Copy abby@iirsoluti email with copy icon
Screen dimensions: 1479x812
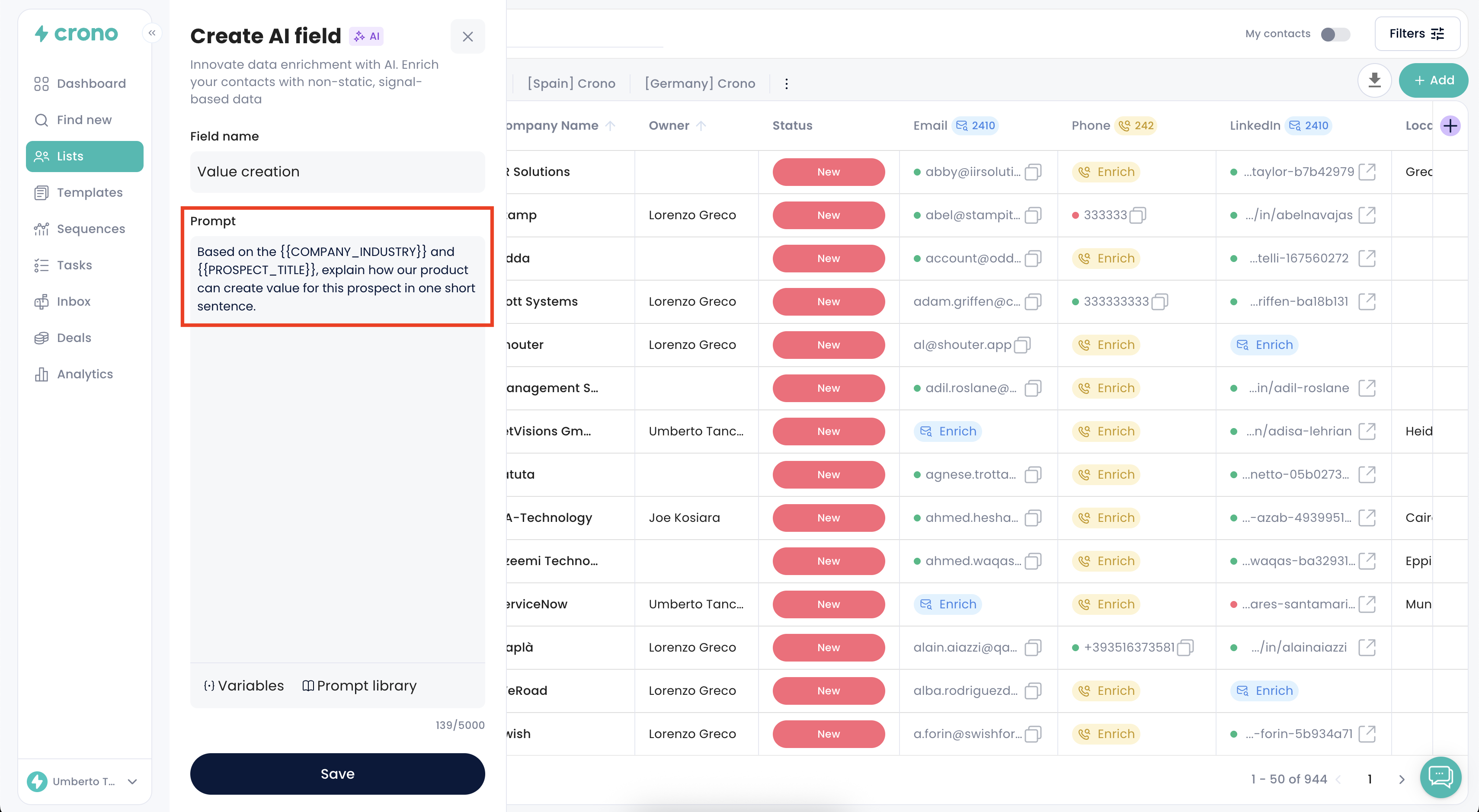pyautogui.click(x=1033, y=172)
